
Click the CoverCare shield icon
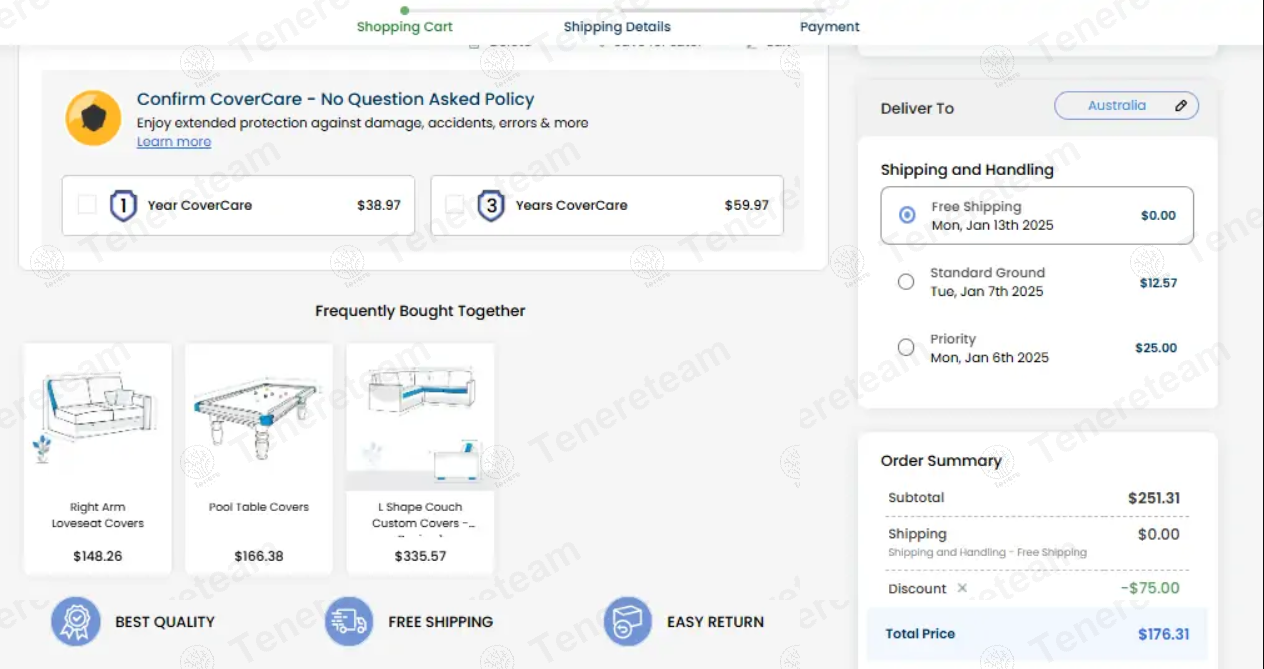click(93, 119)
